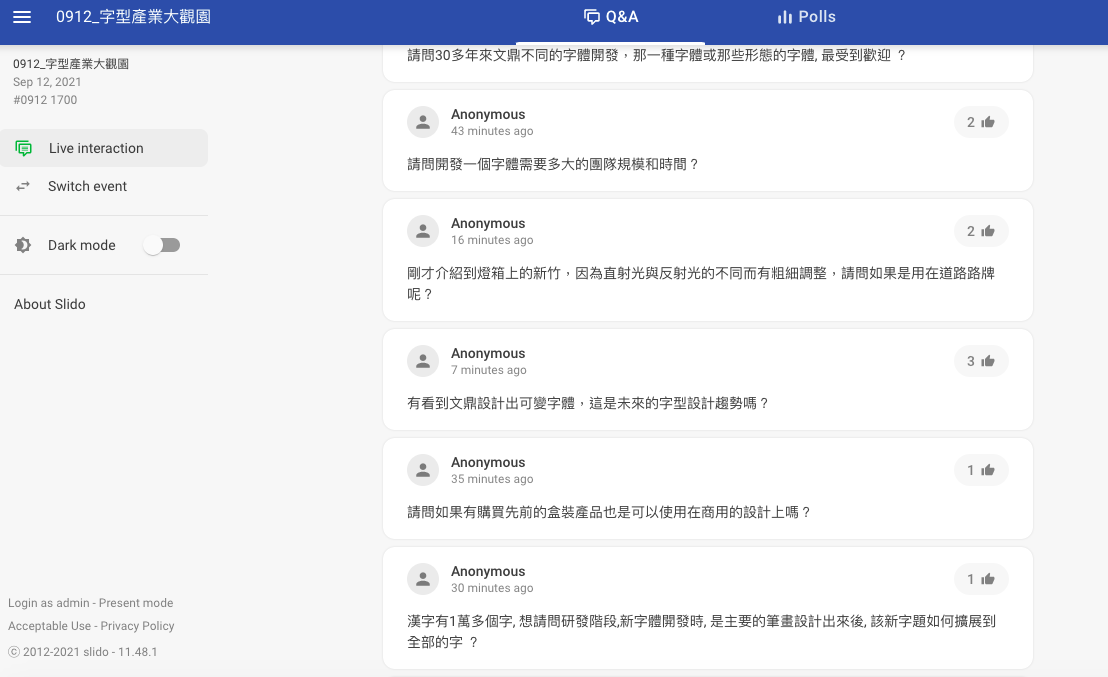Screen dimensions: 1108x677
Task: Open the Privacy Policy page
Action: click(x=138, y=626)
